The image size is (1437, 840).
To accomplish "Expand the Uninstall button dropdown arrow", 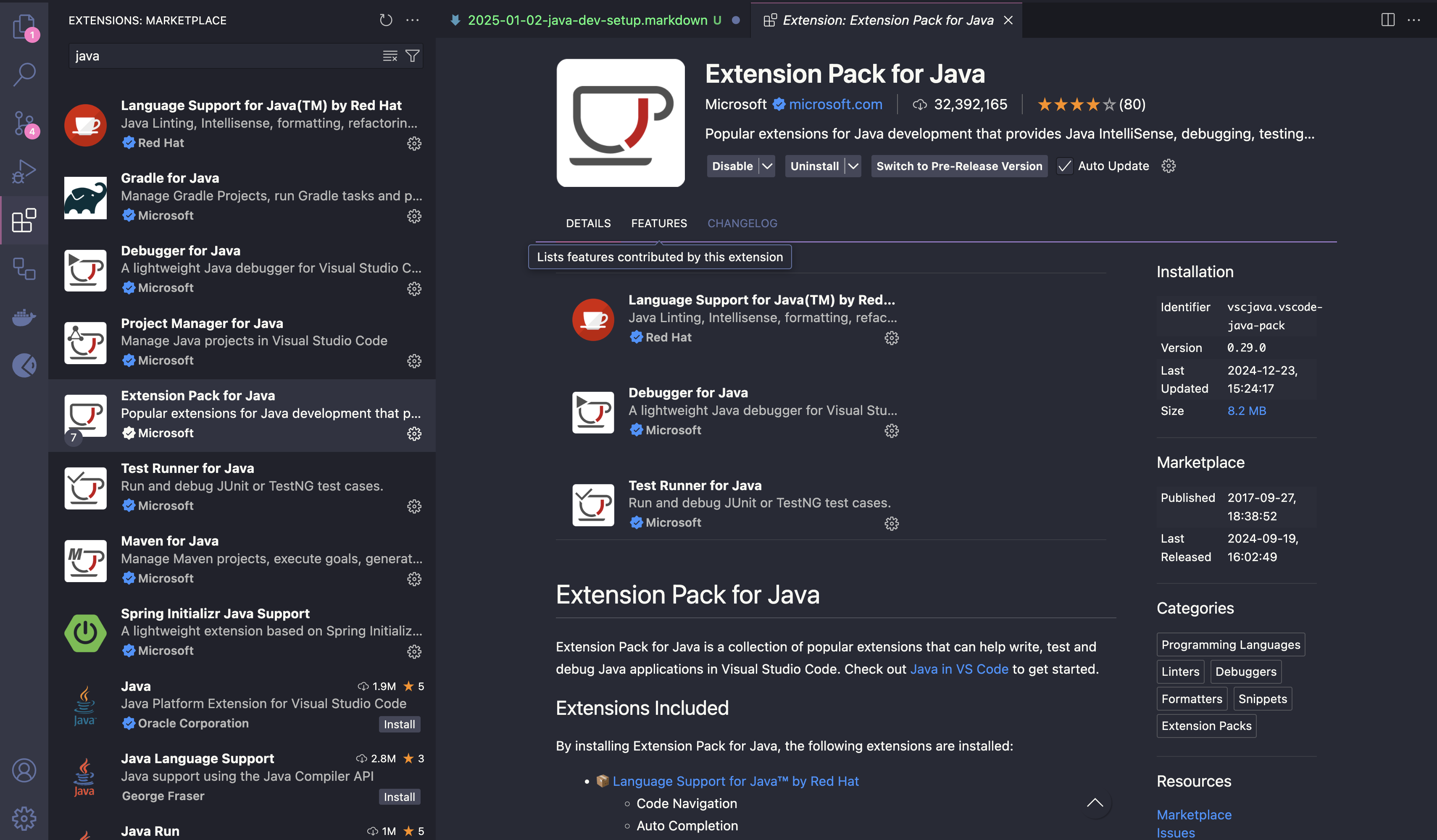I will pyautogui.click(x=853, y=166).
